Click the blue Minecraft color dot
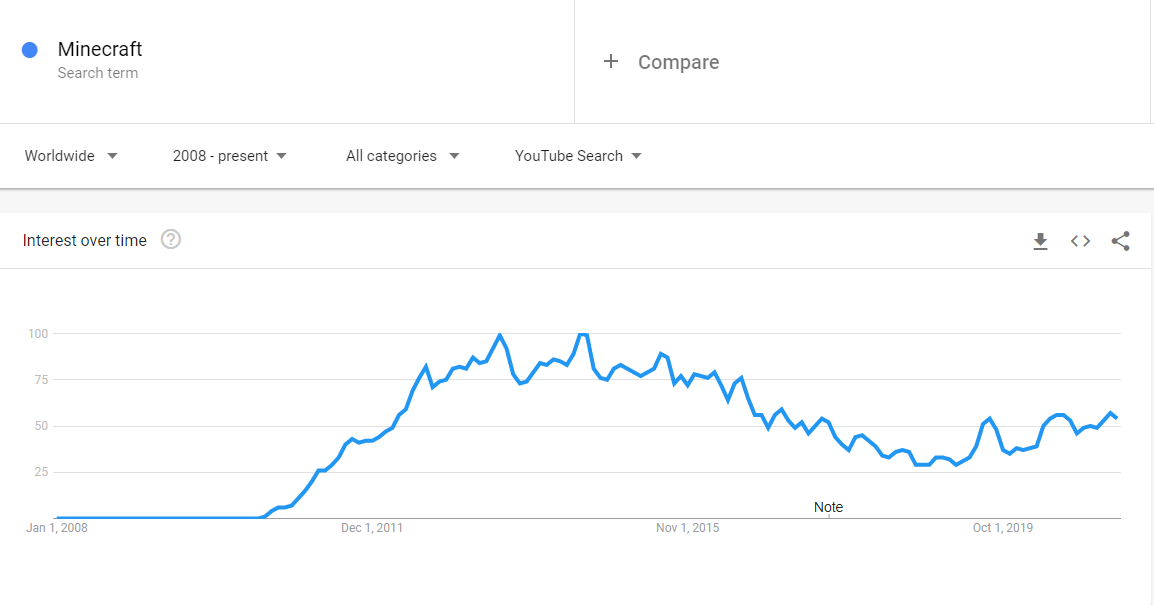Screen dimensions: 1154x605 29,50
